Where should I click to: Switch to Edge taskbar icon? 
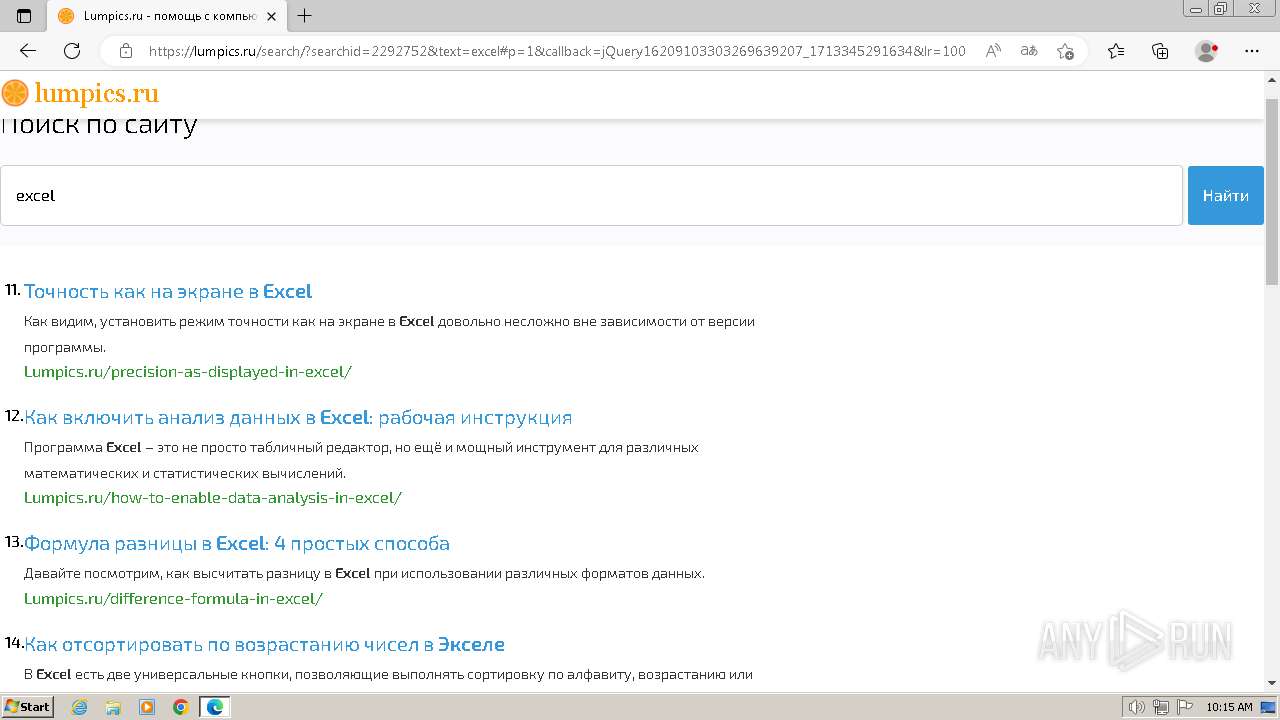(x=215, y=707)
